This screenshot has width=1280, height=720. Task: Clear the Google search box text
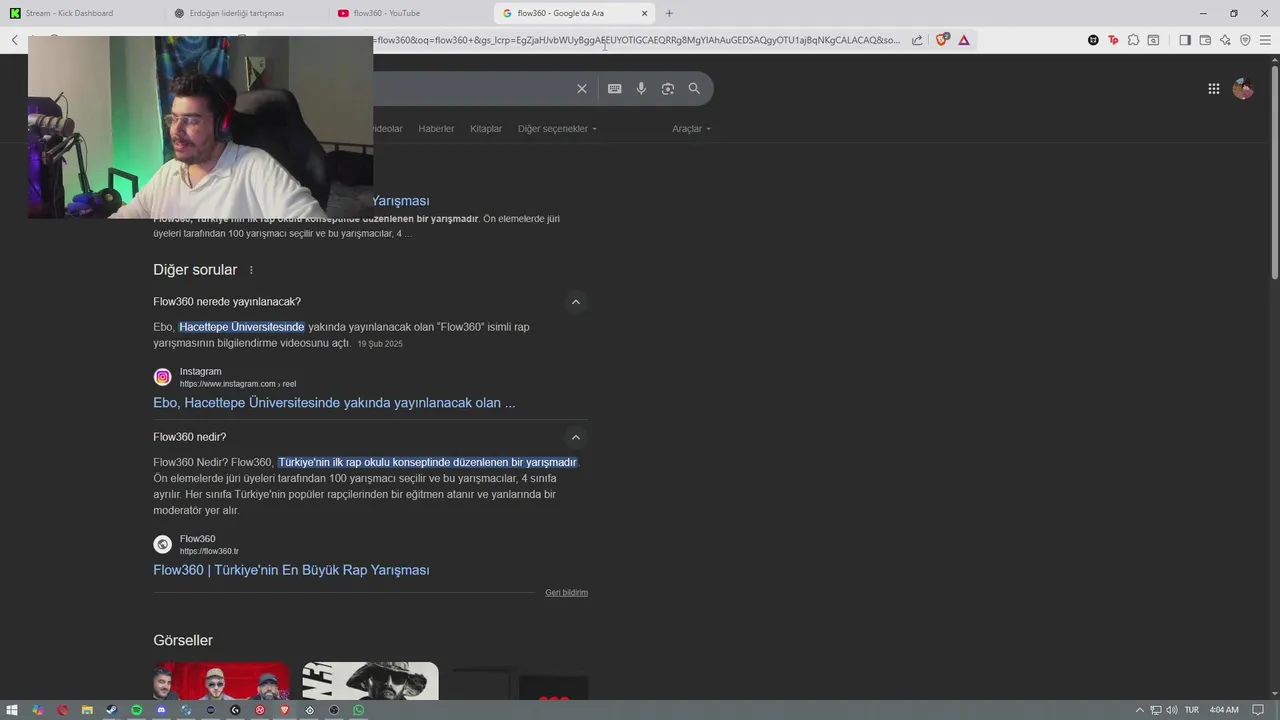point(581,89)
